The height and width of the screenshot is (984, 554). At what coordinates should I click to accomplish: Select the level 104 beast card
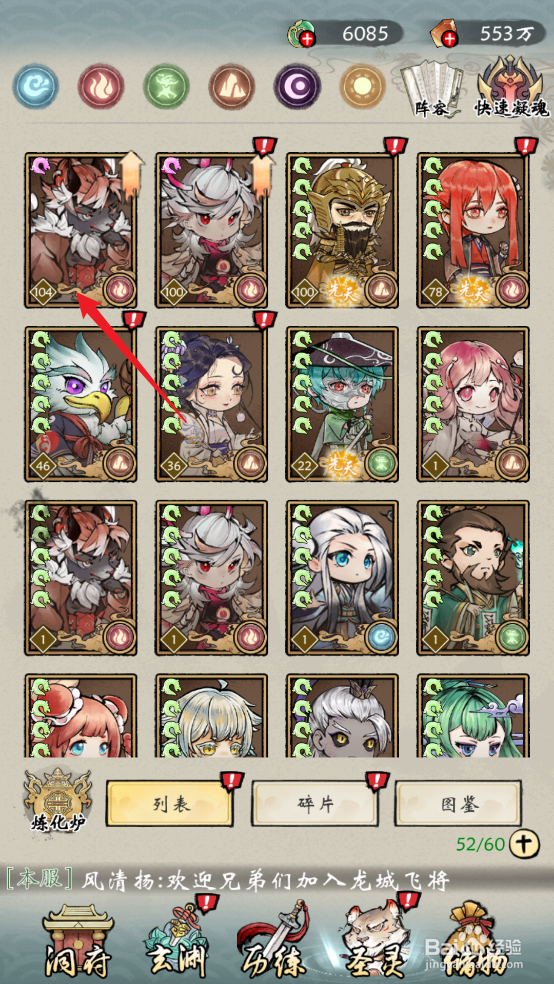81,230
